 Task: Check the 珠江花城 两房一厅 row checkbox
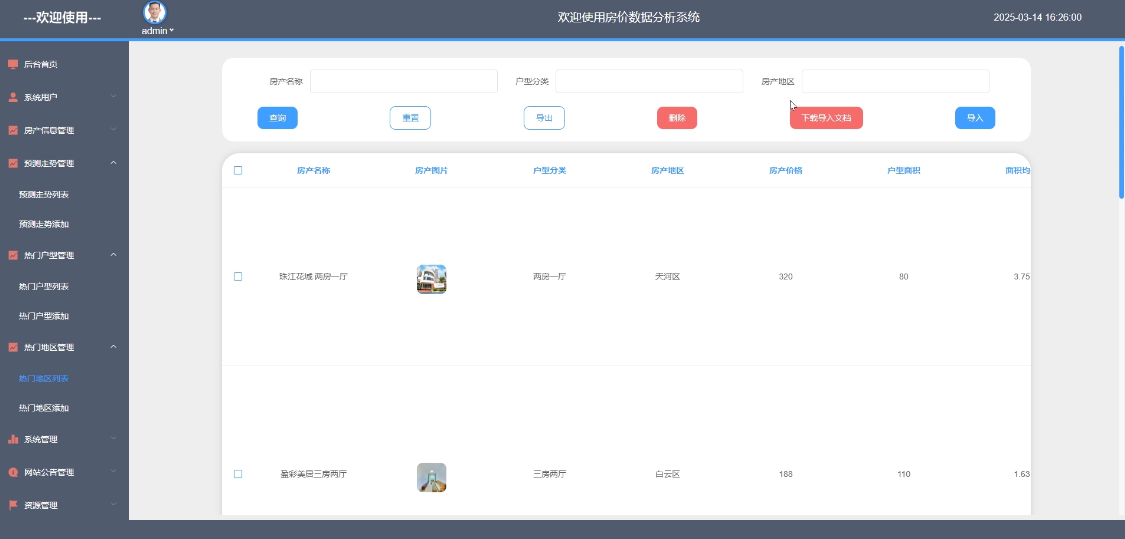point(238,276)
